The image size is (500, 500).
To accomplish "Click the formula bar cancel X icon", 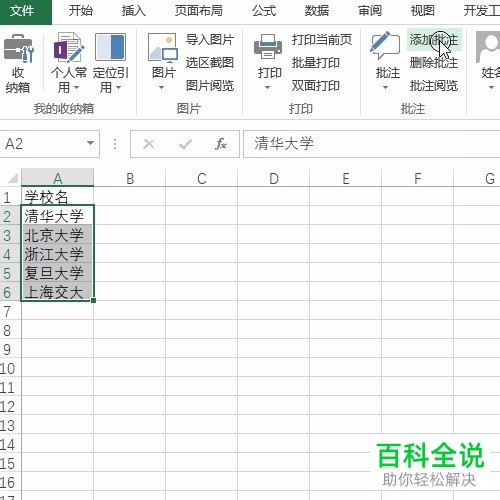I will tap(149, 144).
